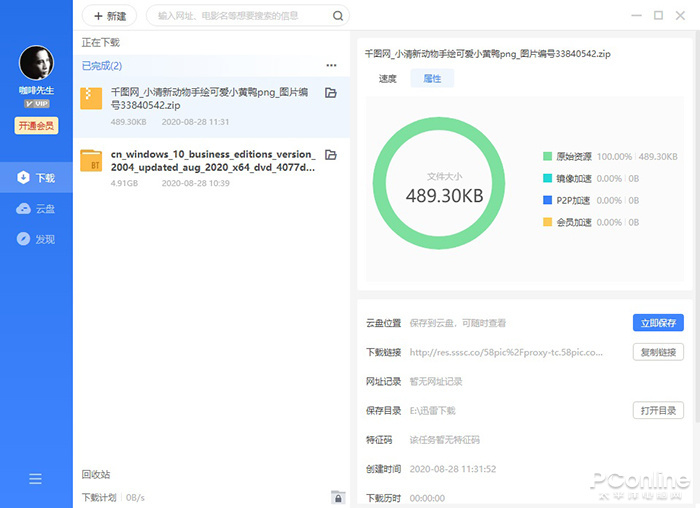This screenshot has height=508, width=700.
Task: Click the private space lock folder icon
Action: 338,497
